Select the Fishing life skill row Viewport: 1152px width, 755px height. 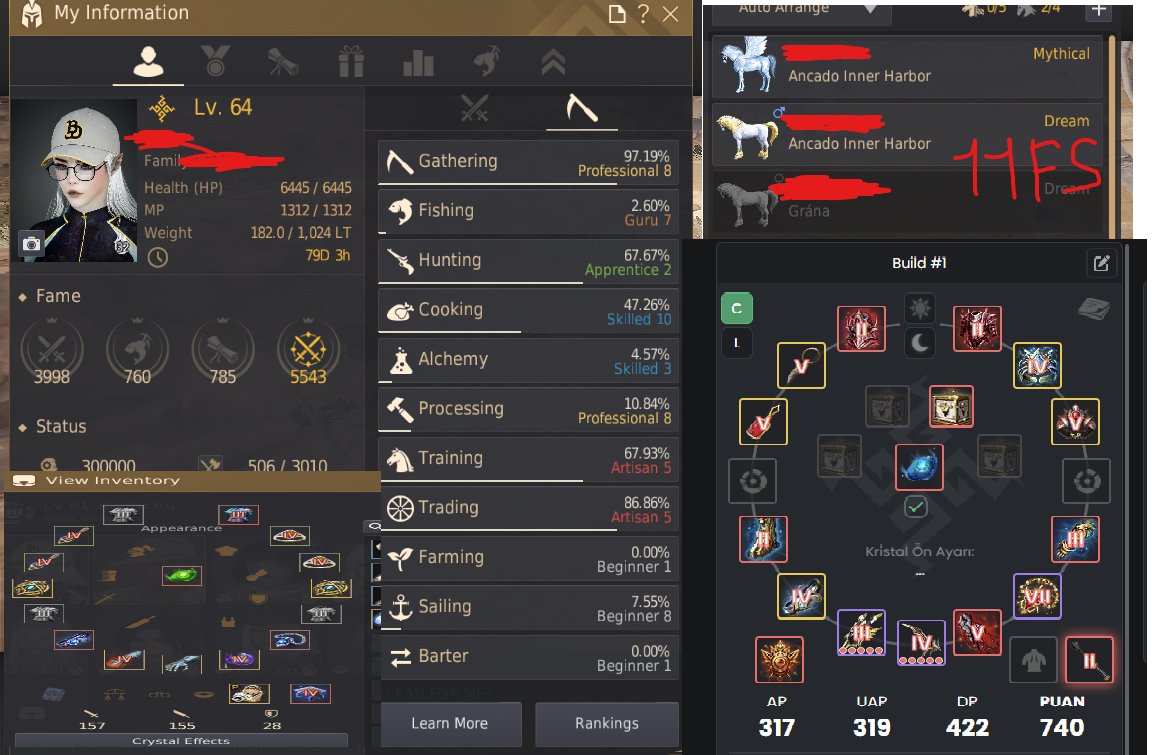[x=528, y=212]
